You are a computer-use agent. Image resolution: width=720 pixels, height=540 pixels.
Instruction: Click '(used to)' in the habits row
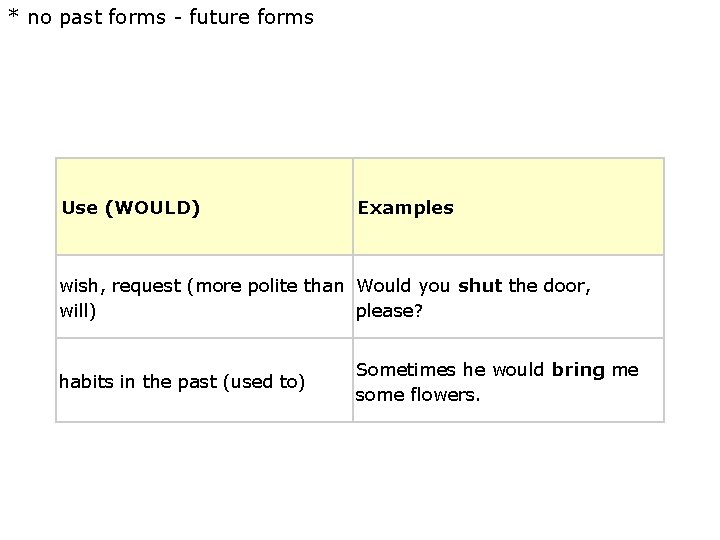coord(264,382)
